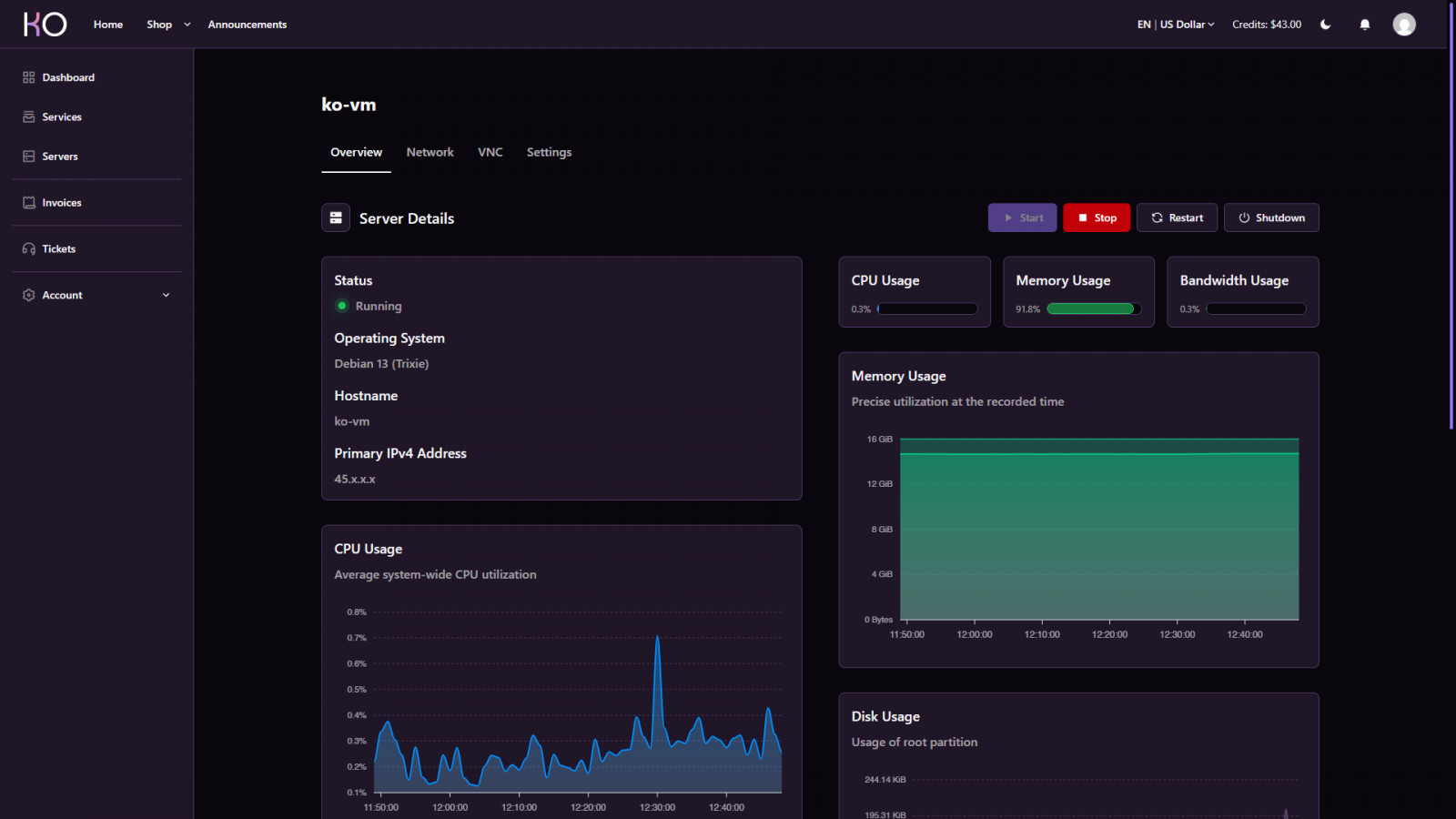
Task: Open the user avatar menu
Action: point(1403,25)
